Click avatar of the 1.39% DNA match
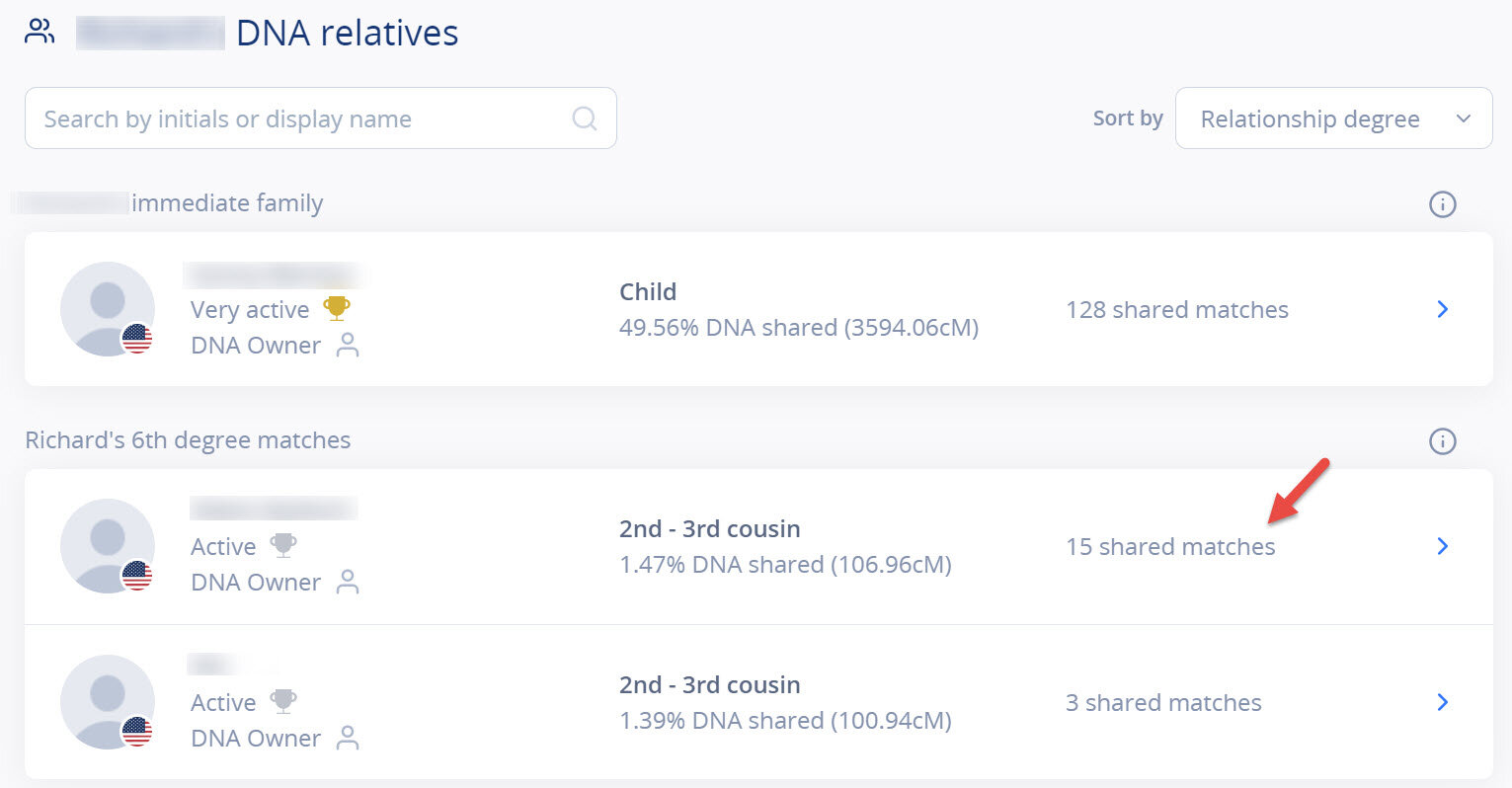This screenshot has height=788, width=1512. click(x=108, y=702)
